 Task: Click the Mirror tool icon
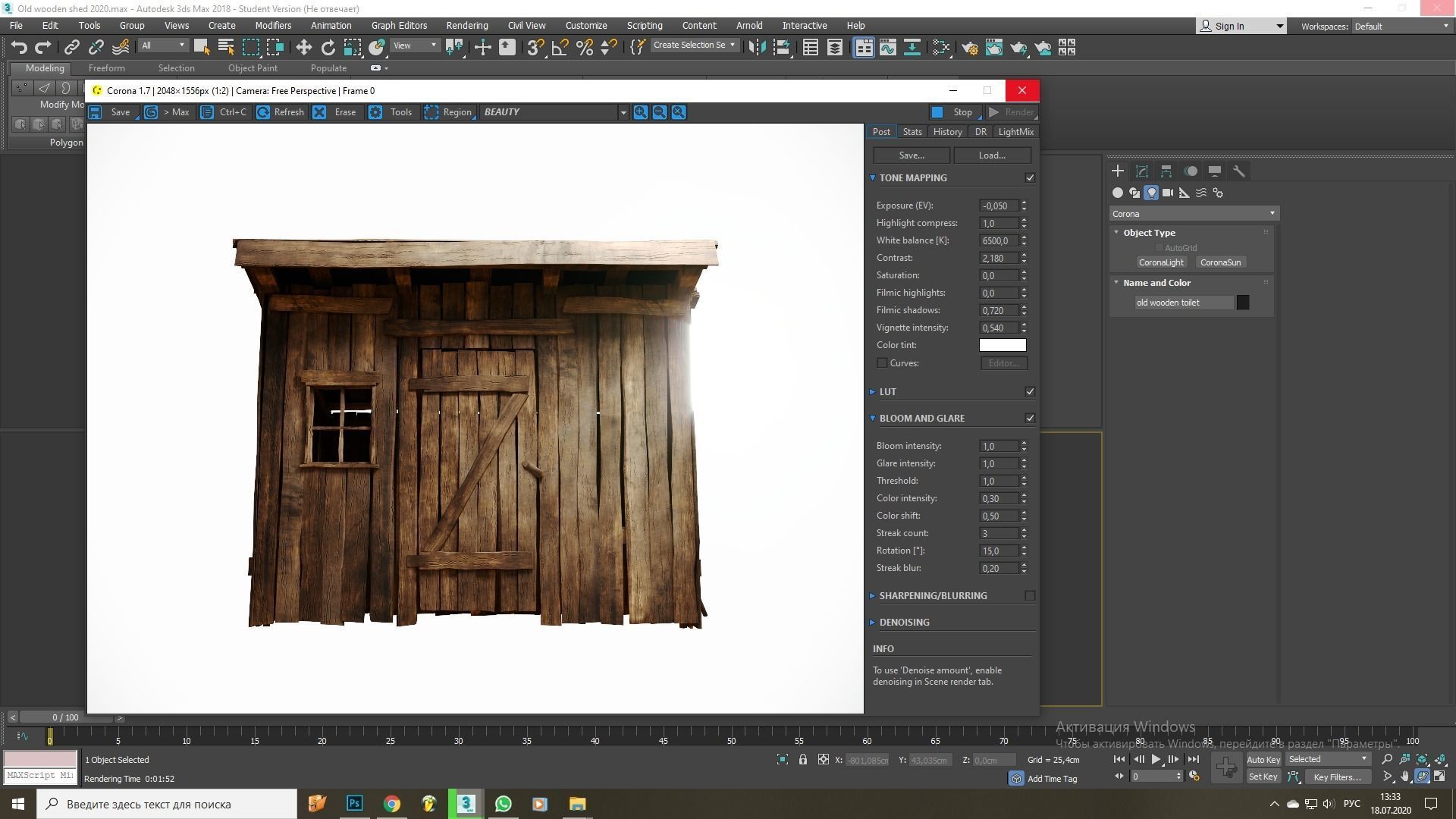point(756,47)
